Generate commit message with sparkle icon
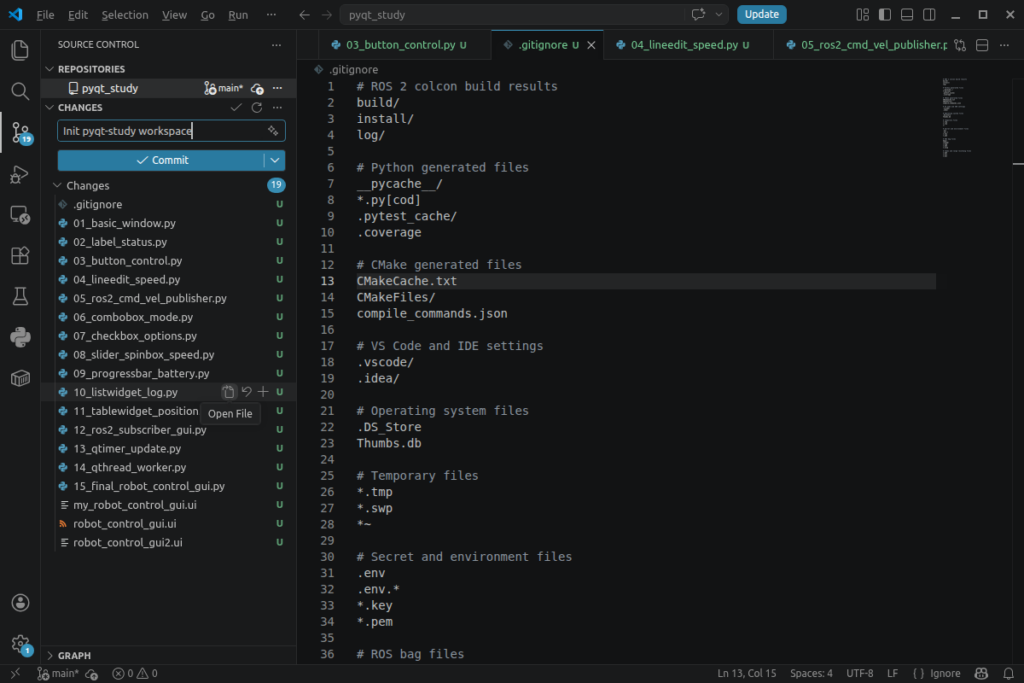 pyautogui.click(x=273, y=131)
